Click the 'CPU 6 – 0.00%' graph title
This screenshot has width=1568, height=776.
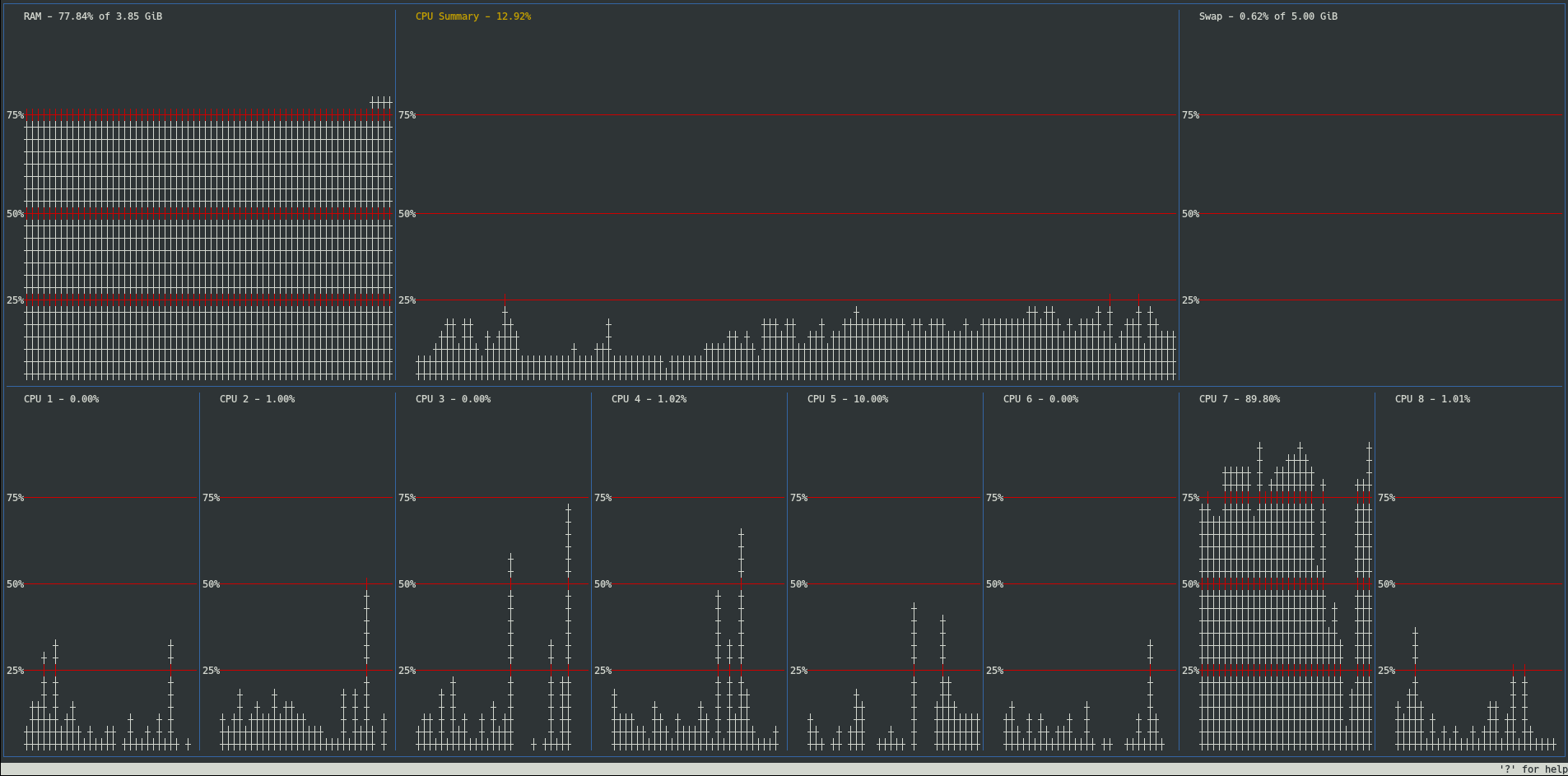(x=1041, y=399)
